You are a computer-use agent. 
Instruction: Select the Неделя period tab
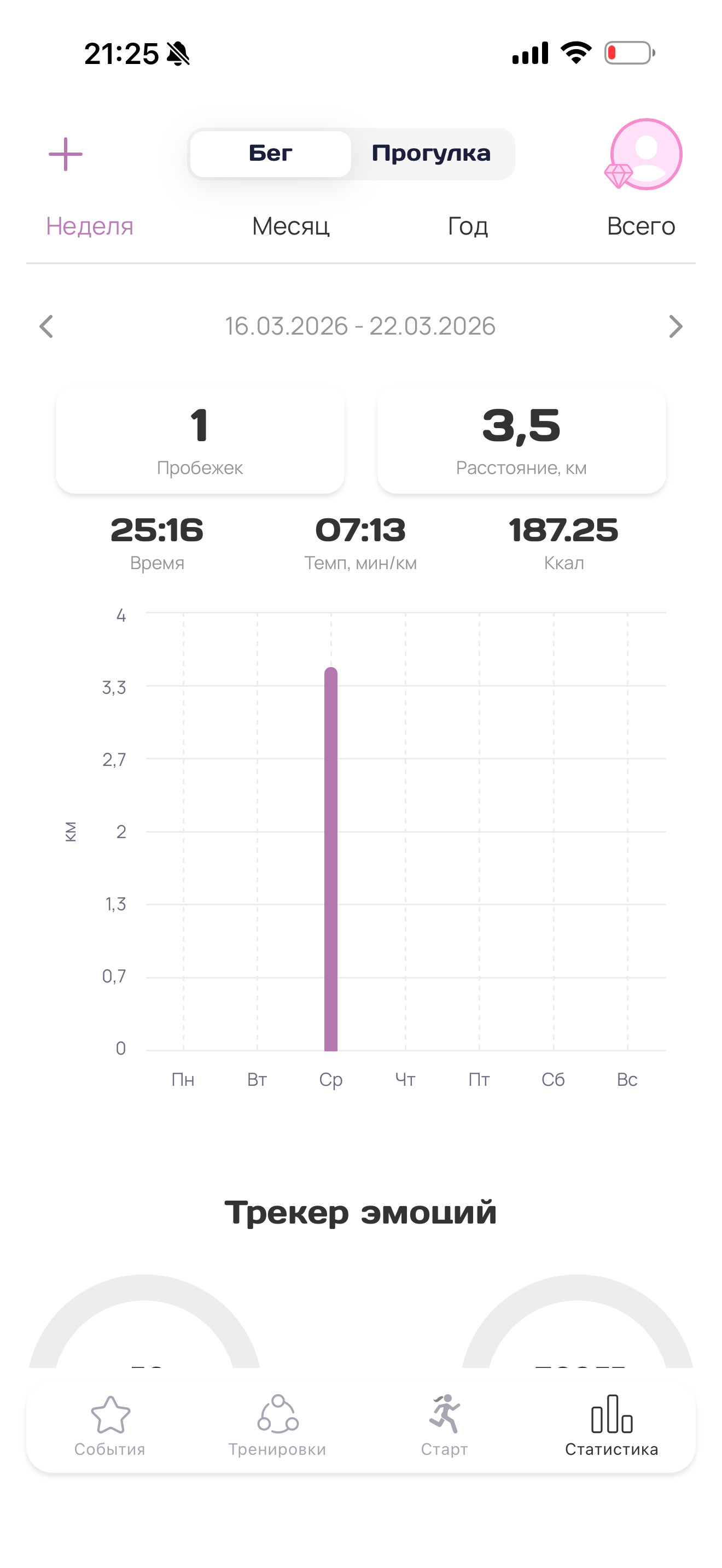pyautogui.click(x=90, y=226)
